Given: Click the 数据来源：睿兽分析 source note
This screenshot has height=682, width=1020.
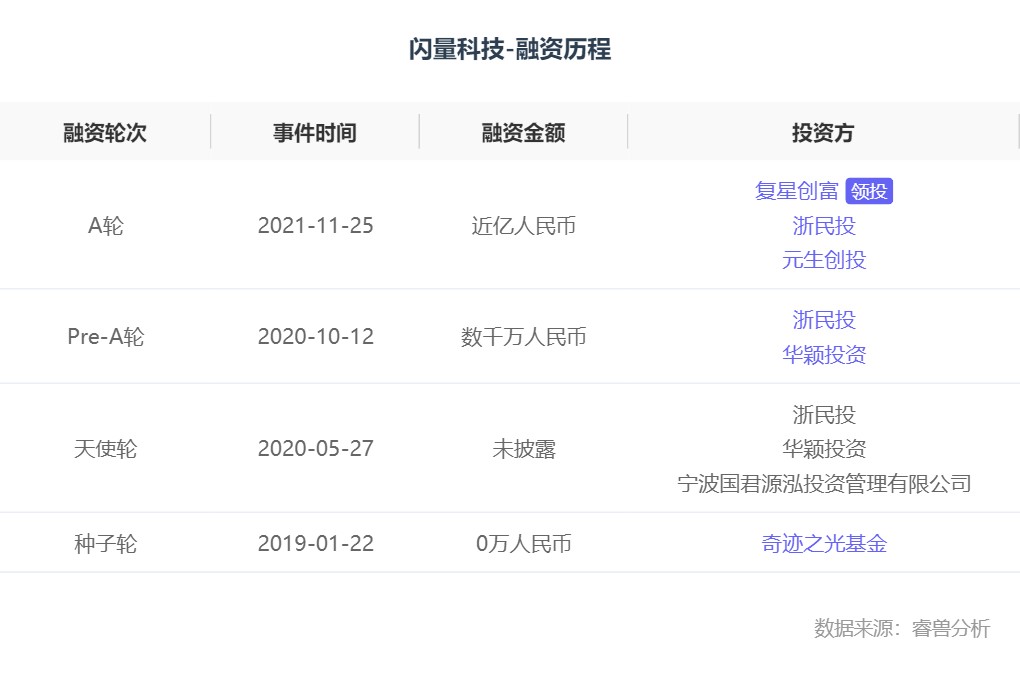Looking at the screenshot, I should (902, 628).
